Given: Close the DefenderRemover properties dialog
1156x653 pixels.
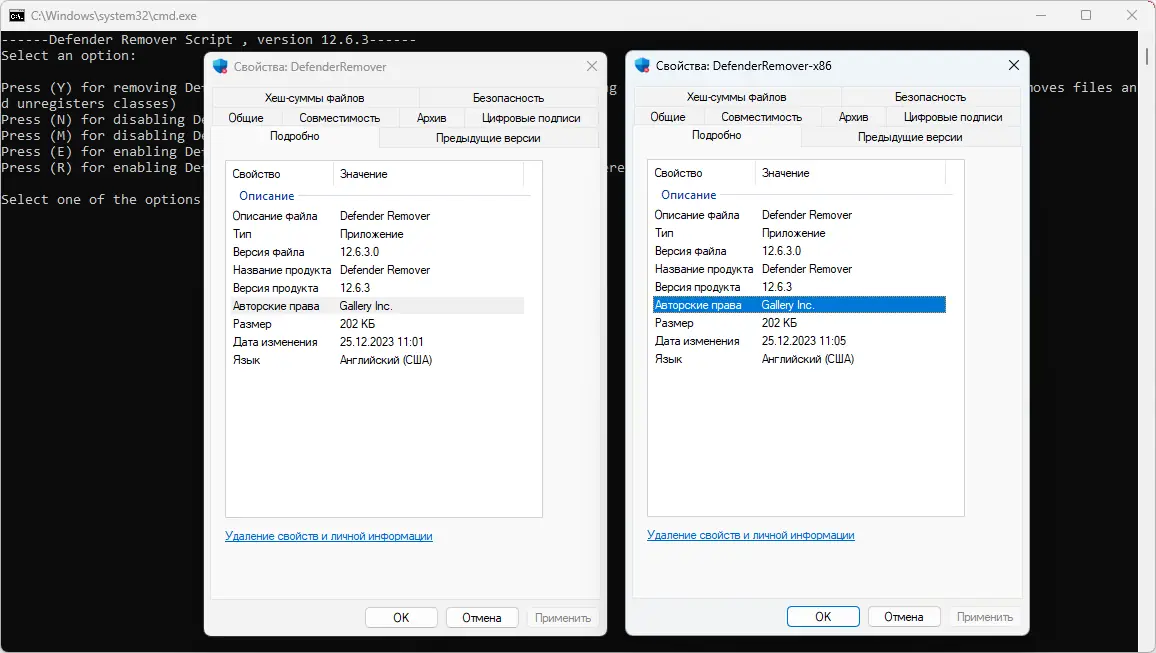Looking at the screenshot, I should tap(592, 67).
